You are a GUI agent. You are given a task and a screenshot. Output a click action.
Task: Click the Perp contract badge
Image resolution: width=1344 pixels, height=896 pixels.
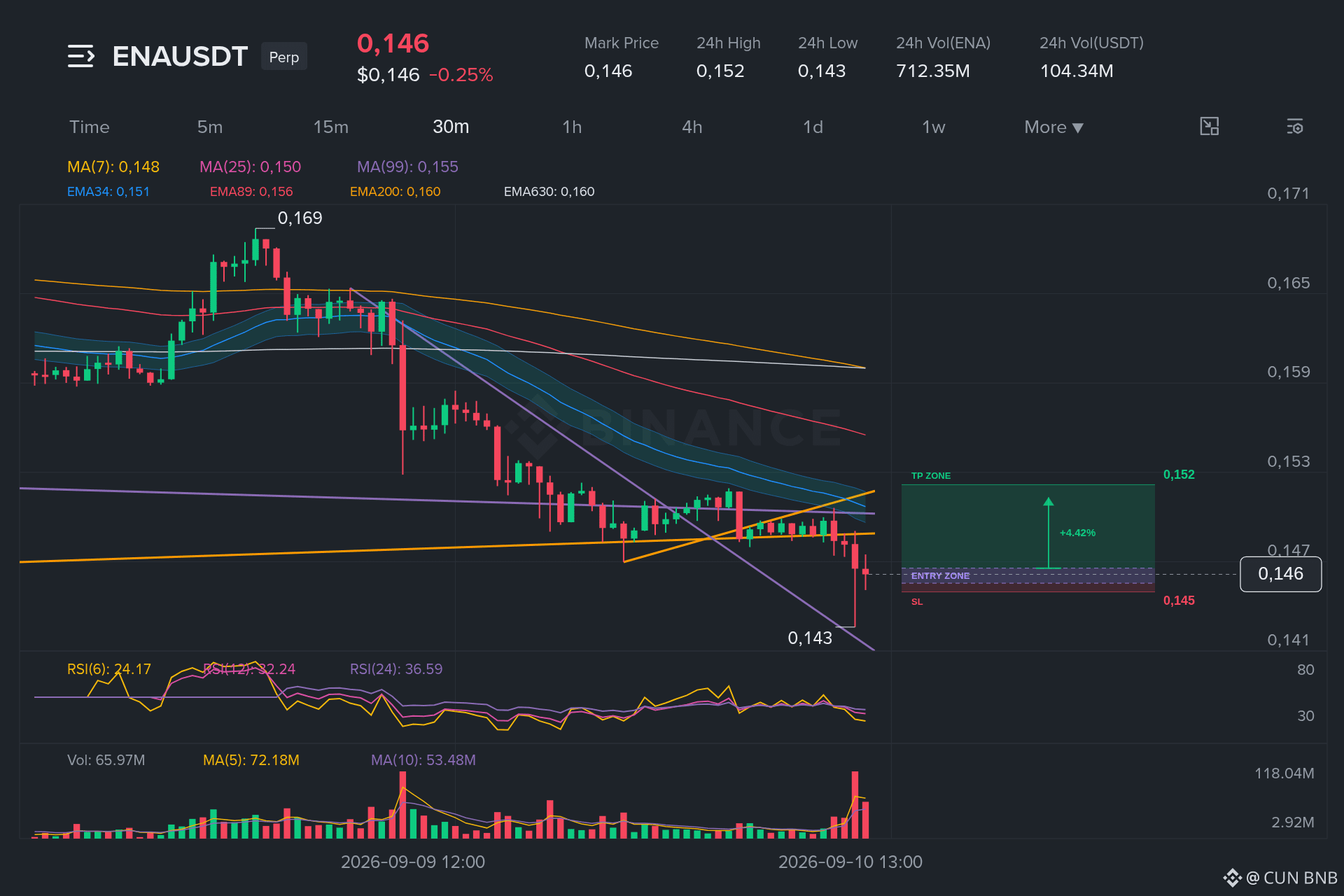(284, 57)
